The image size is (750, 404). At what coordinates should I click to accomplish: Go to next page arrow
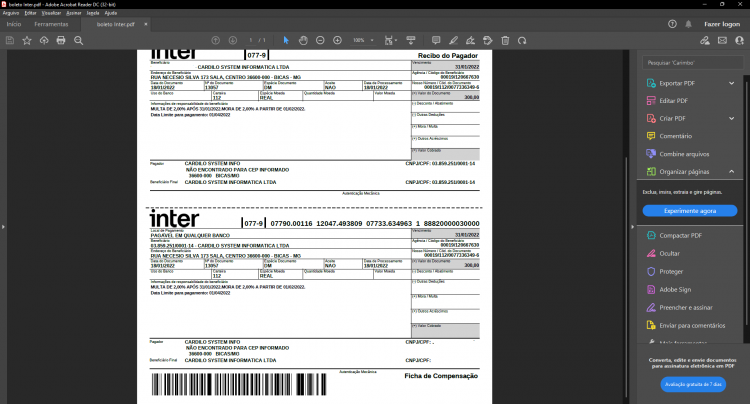click(x=233, y=41)
